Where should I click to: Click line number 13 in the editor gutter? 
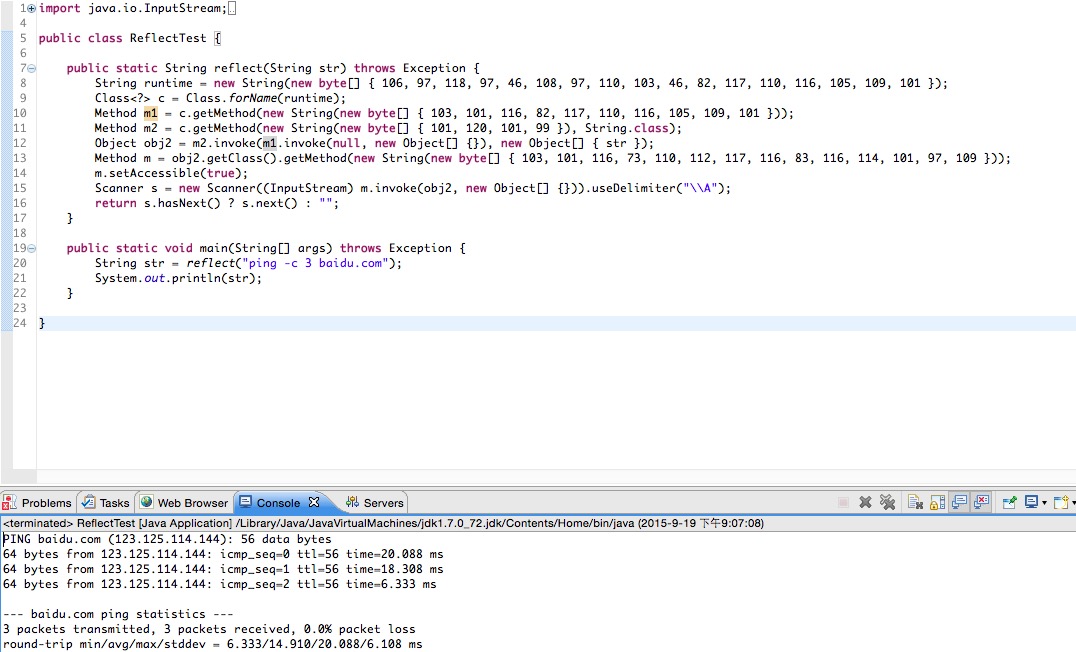20,159
